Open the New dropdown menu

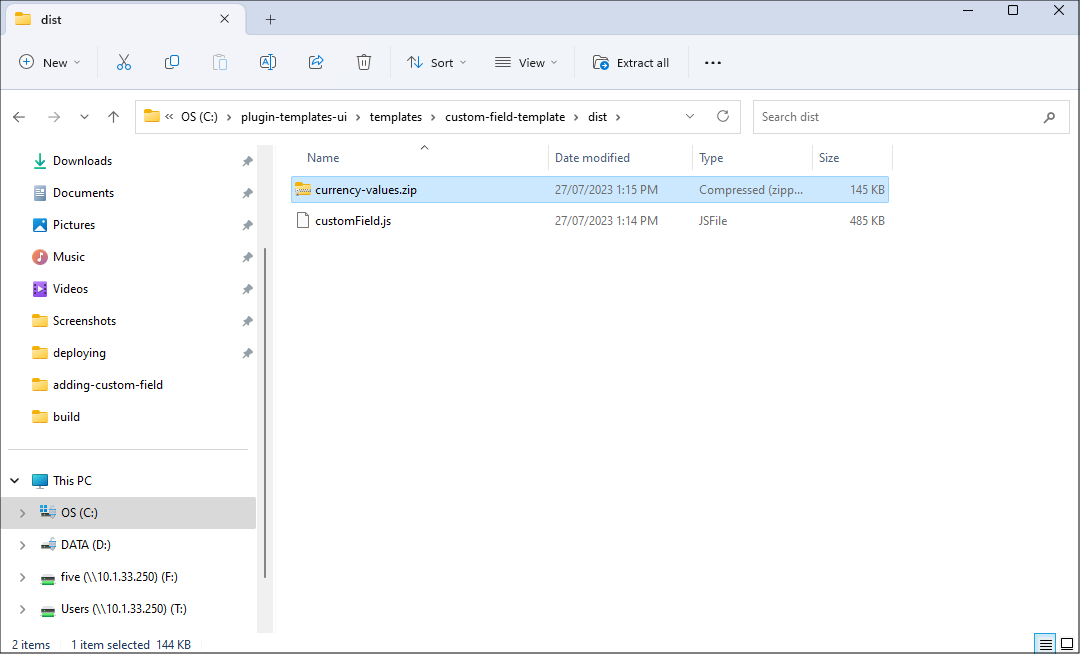pos(50,63)
